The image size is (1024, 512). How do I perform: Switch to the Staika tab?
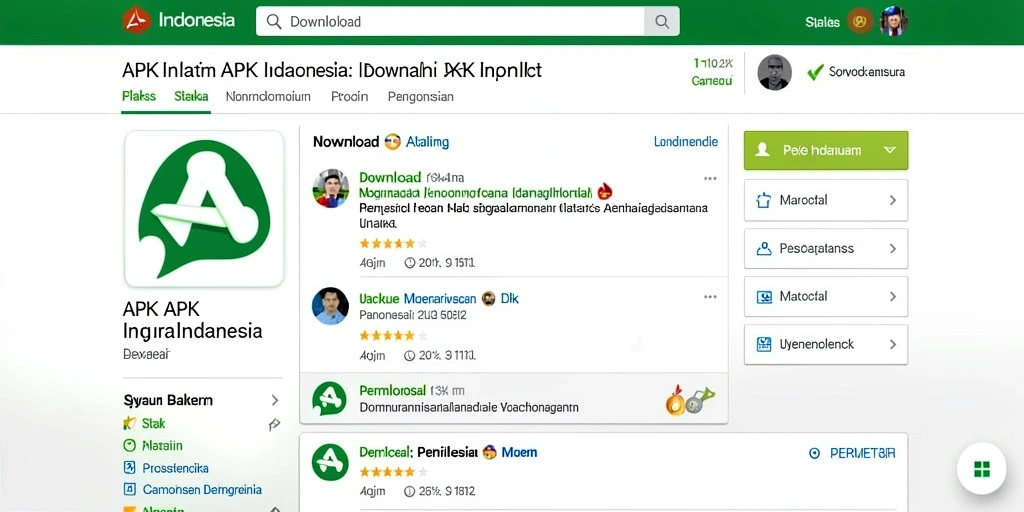coord(191,97)
